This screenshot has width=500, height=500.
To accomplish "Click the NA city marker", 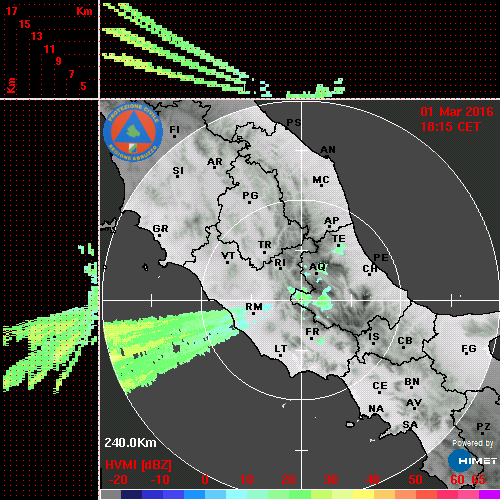I will click(374, 414).
